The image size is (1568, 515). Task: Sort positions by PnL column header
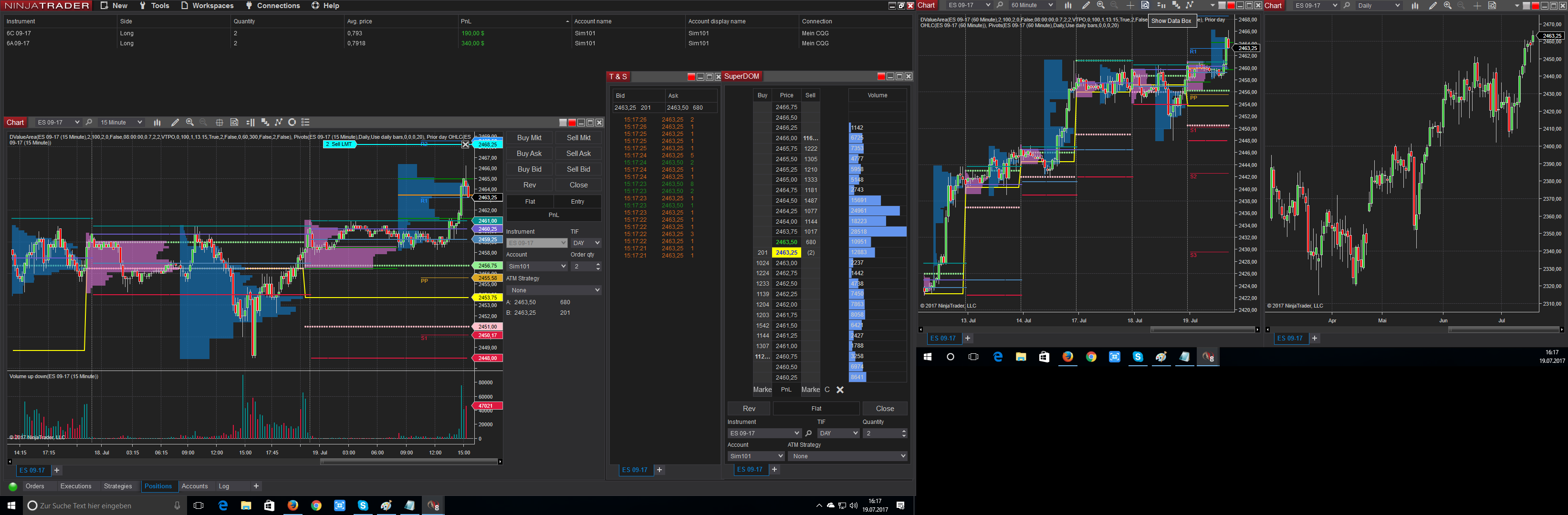coord(514,21)
